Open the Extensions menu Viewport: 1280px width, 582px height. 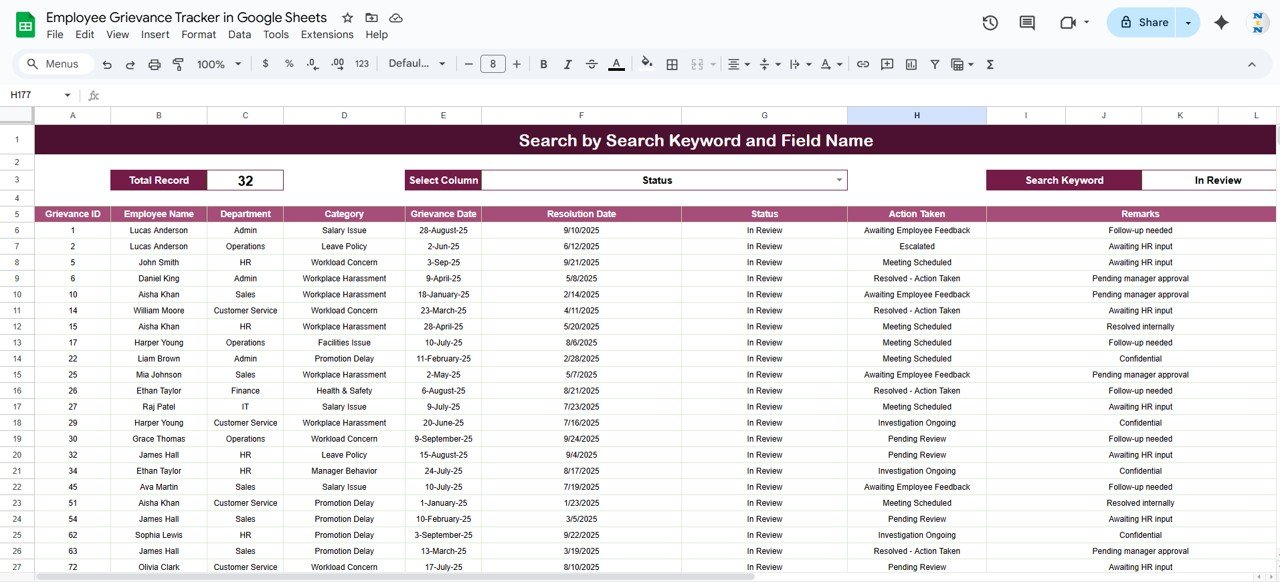point(327,34)
